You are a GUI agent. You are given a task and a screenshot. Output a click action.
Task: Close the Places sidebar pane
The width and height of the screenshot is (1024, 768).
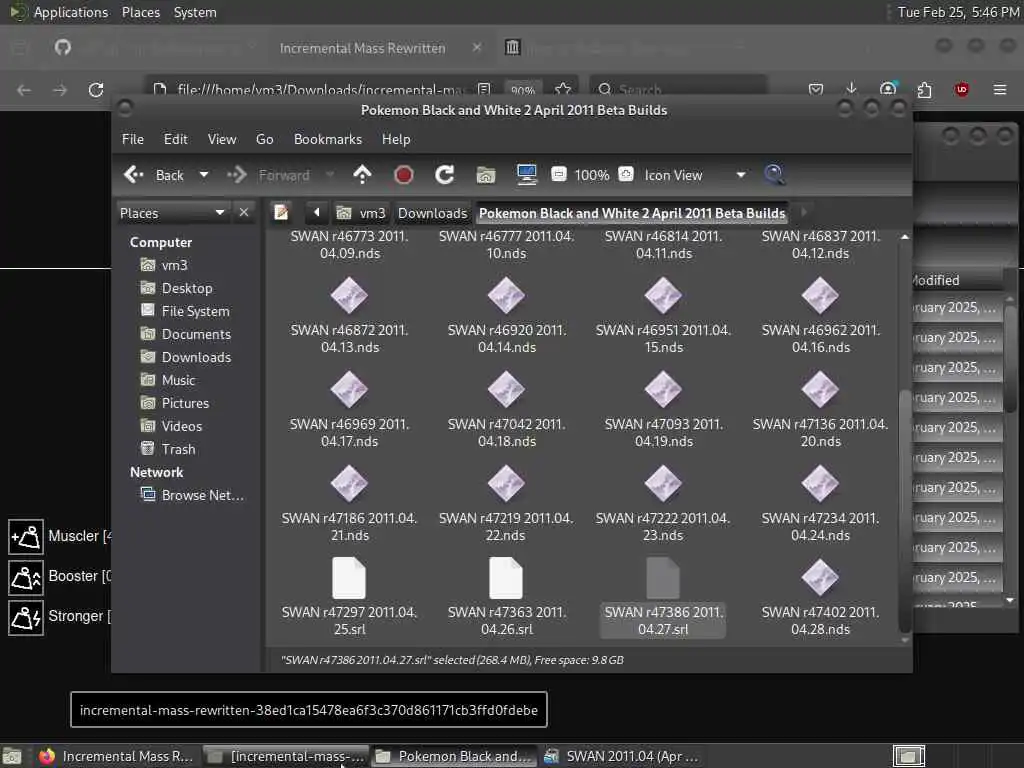tap(244, 213)
